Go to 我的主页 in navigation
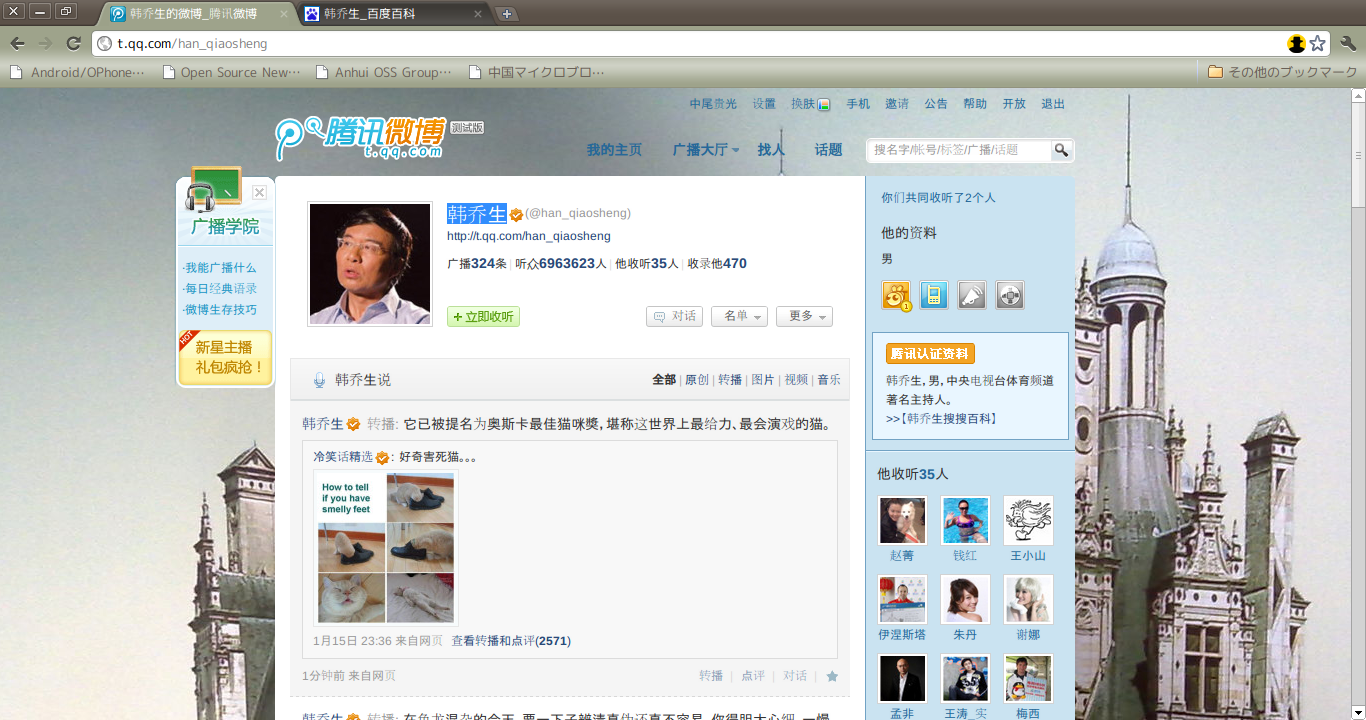1366x720 pixels. coord(614,150)
